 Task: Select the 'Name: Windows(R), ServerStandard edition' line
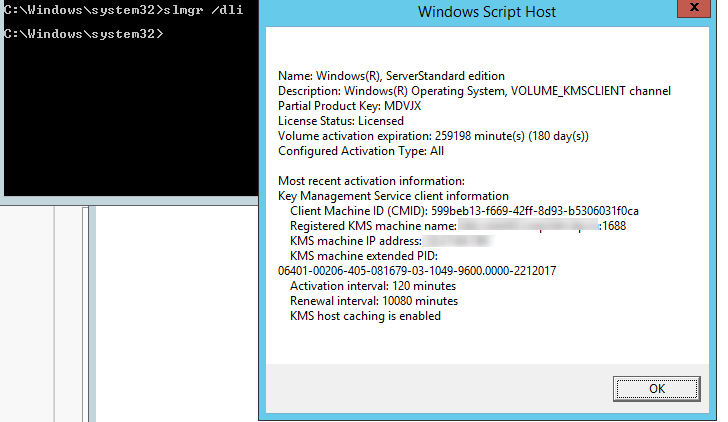coord(391,76)
